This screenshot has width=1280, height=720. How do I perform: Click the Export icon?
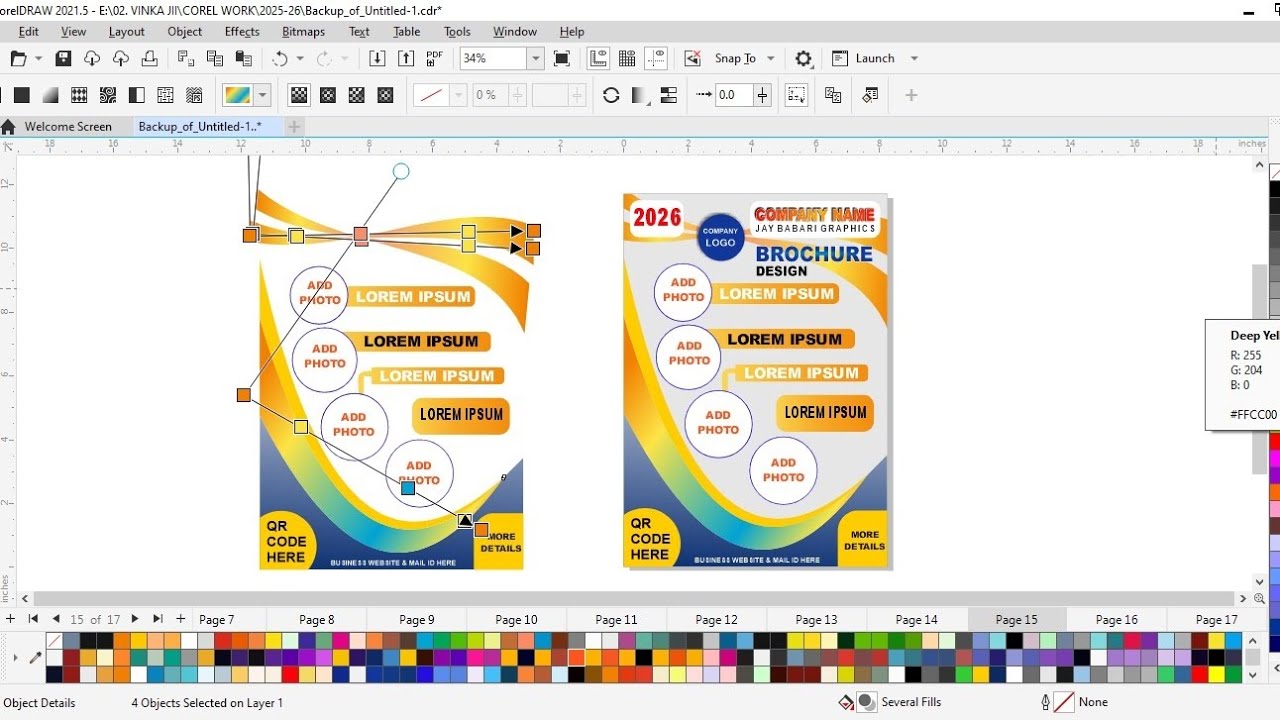pyautogui.click(x=406, y=58)
